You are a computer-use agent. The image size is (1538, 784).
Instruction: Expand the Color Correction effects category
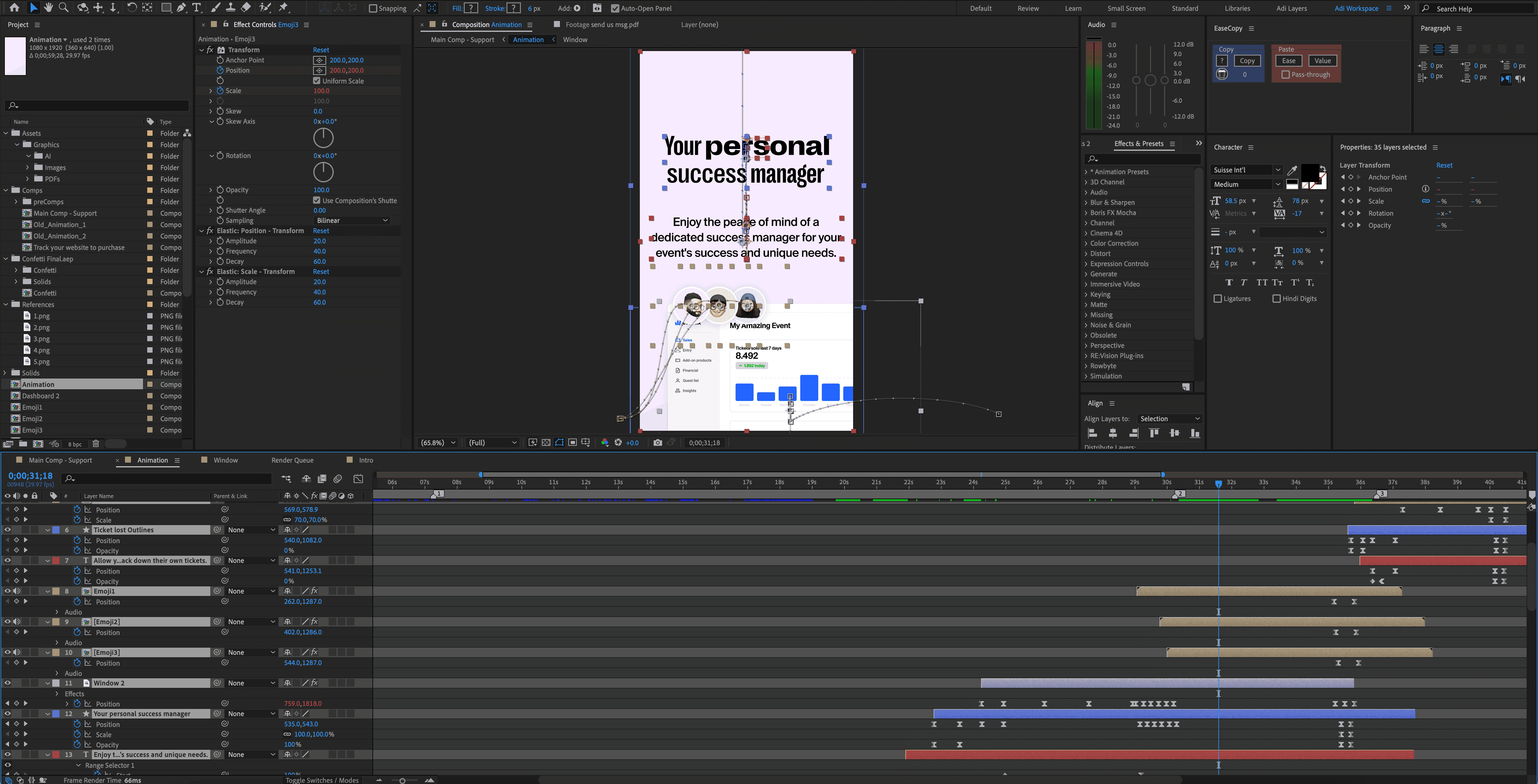[x=1086, y=244]
